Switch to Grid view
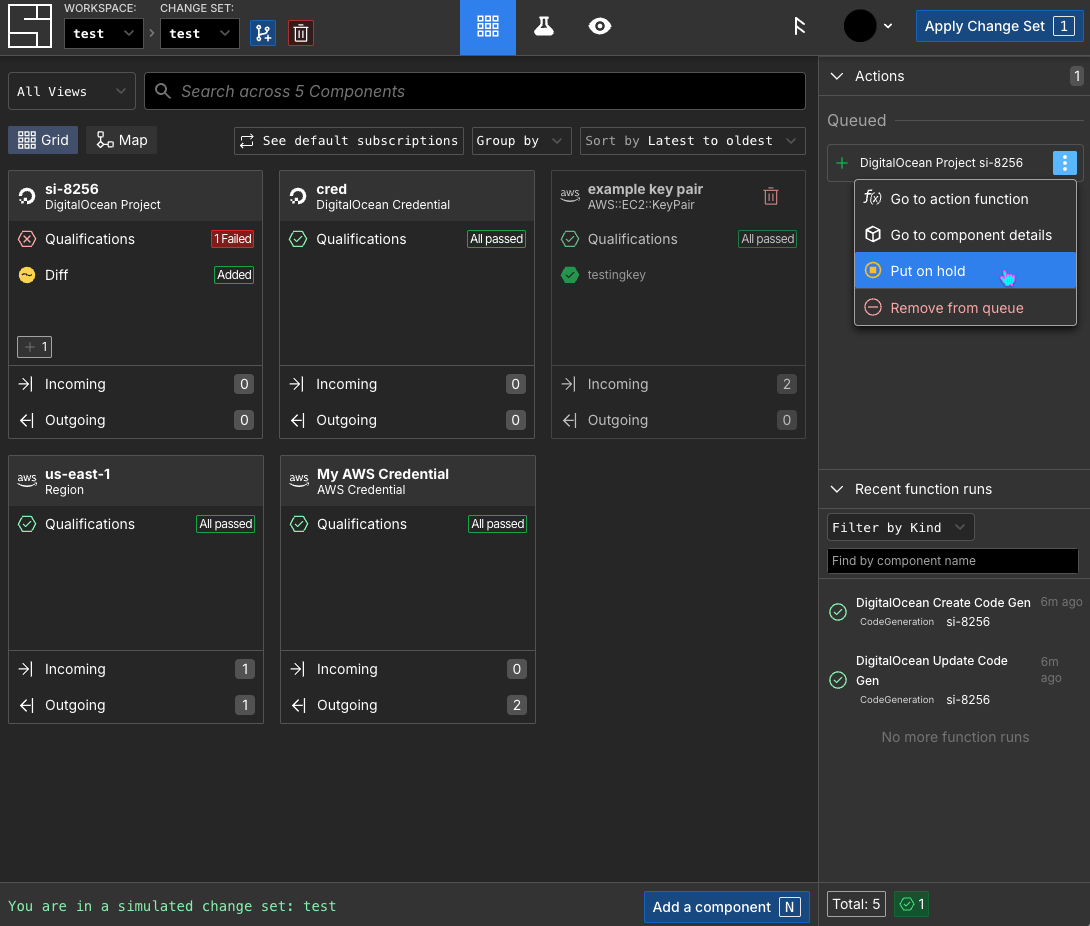The height and width of the screenshot is (926, 1090). (x=43, y=140)
